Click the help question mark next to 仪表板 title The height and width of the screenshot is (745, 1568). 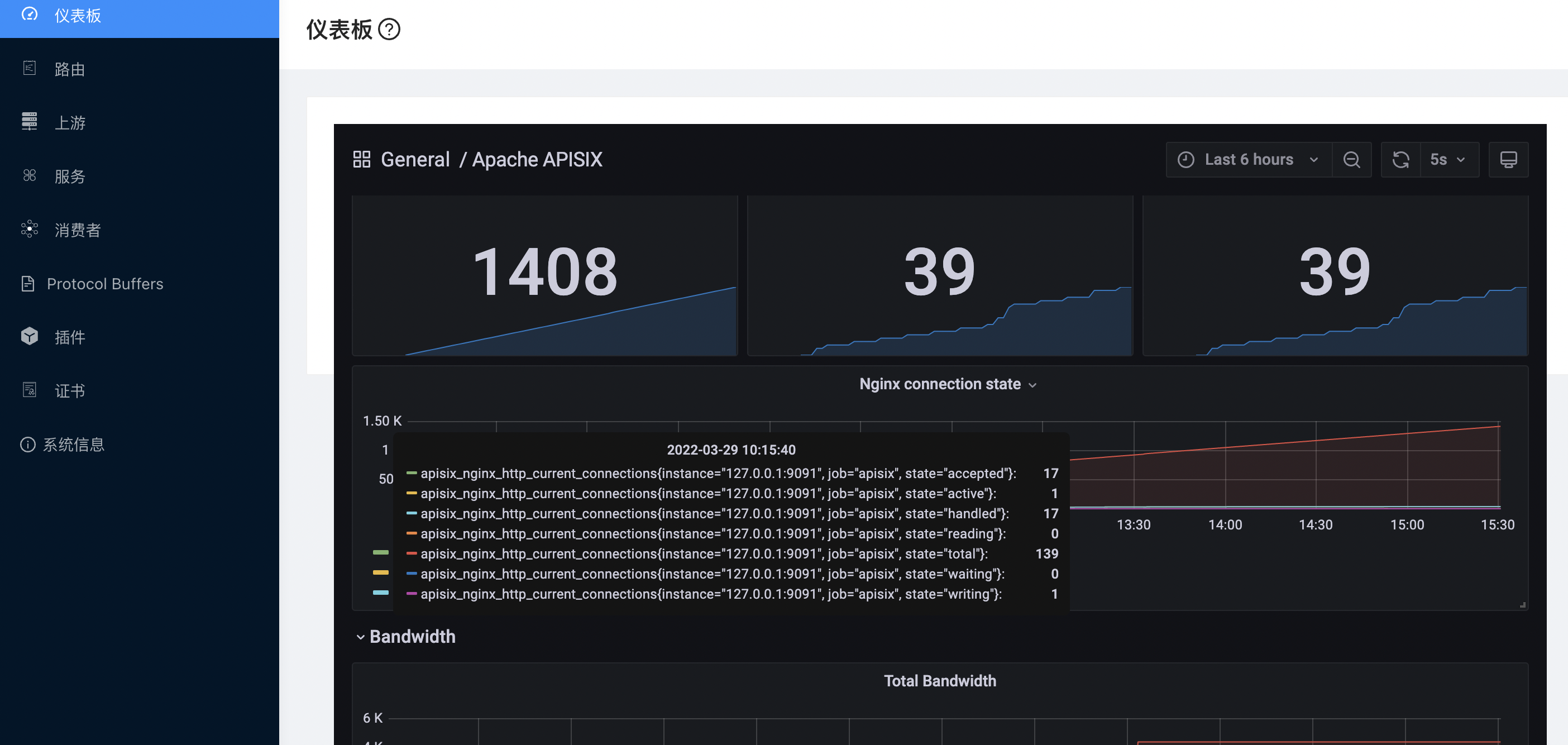click(x=389, y=29)
